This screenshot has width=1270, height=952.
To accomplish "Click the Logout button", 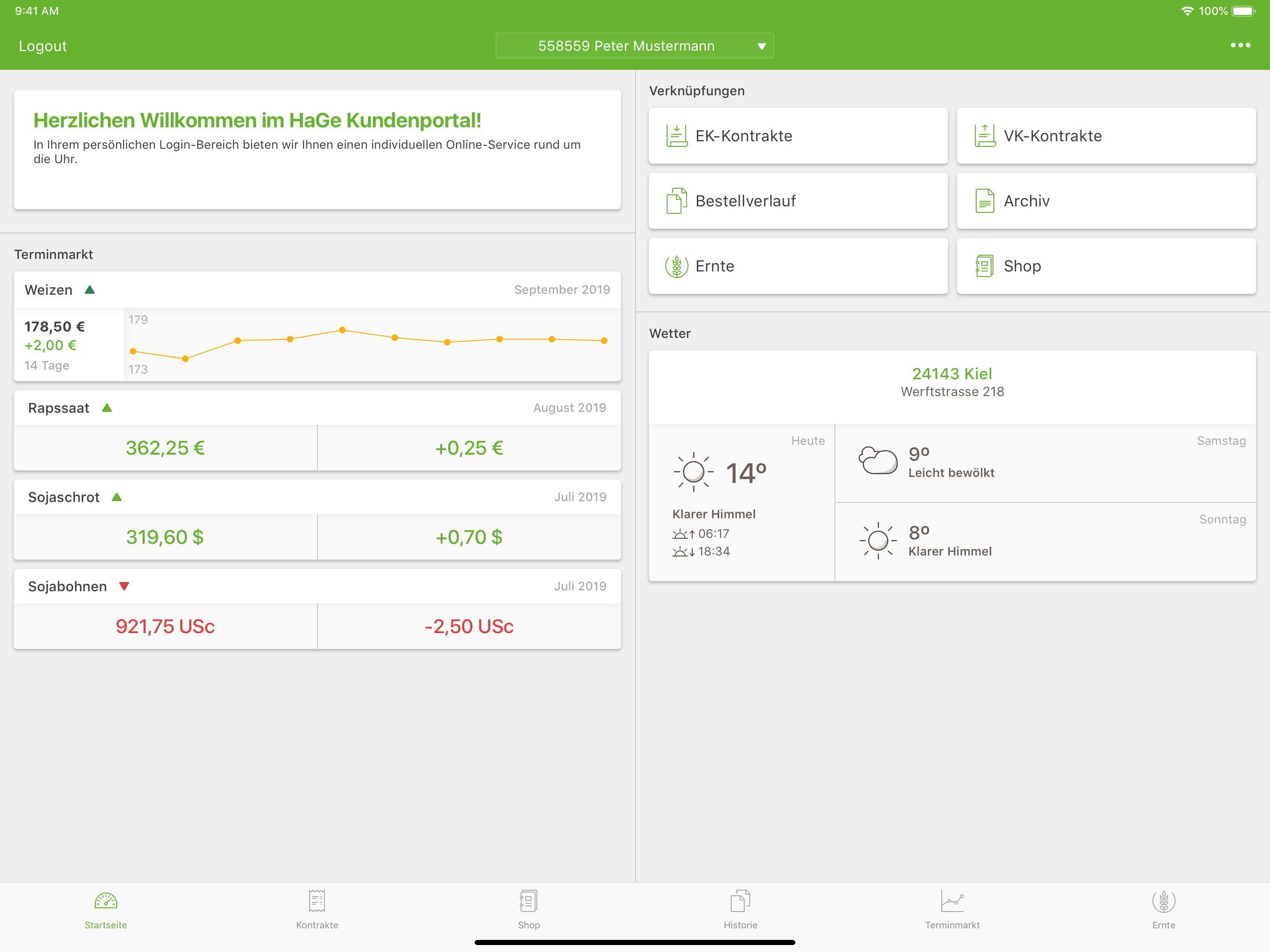I will click(42, 46).
